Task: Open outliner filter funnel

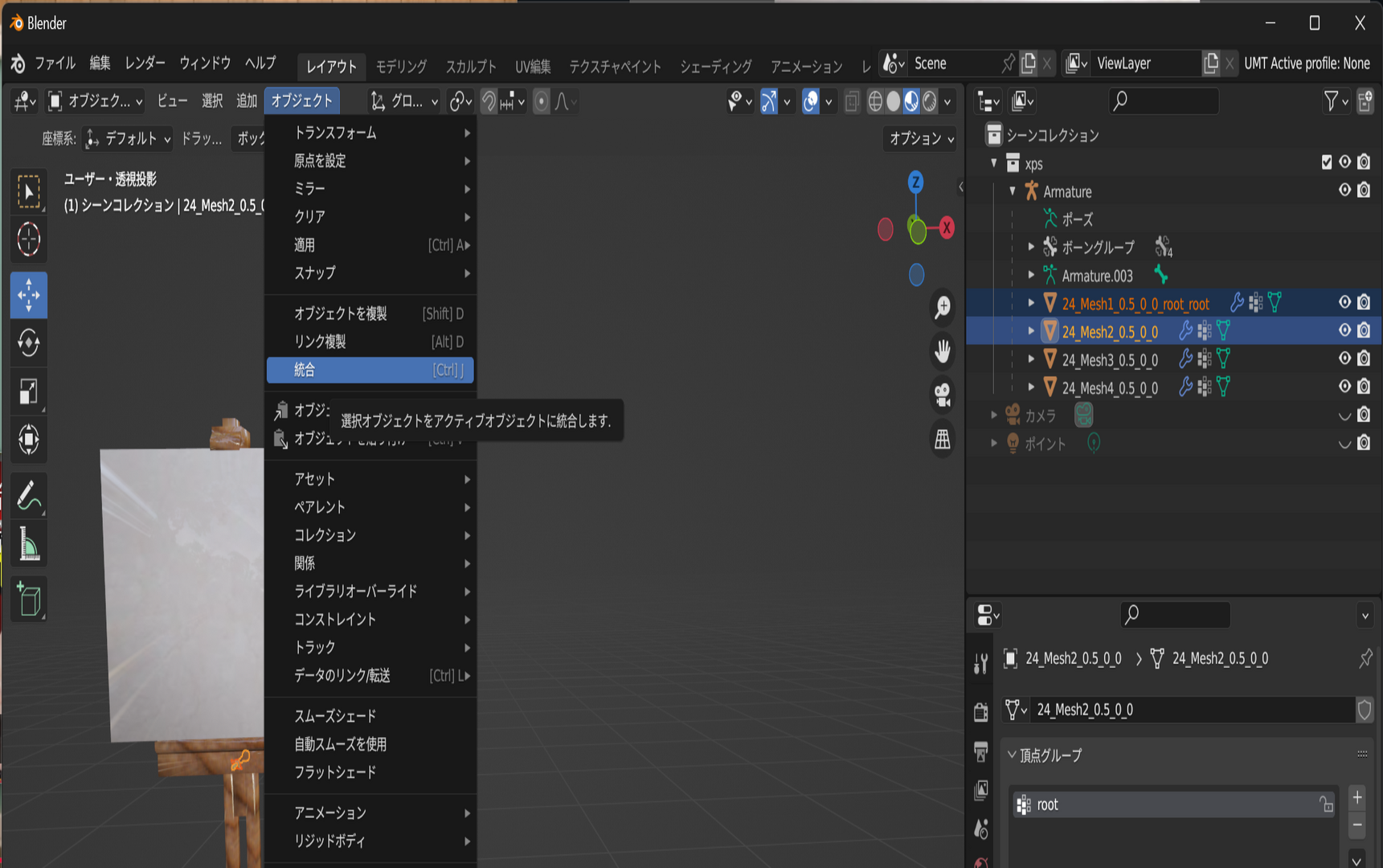Action: tap(1336, 100)
